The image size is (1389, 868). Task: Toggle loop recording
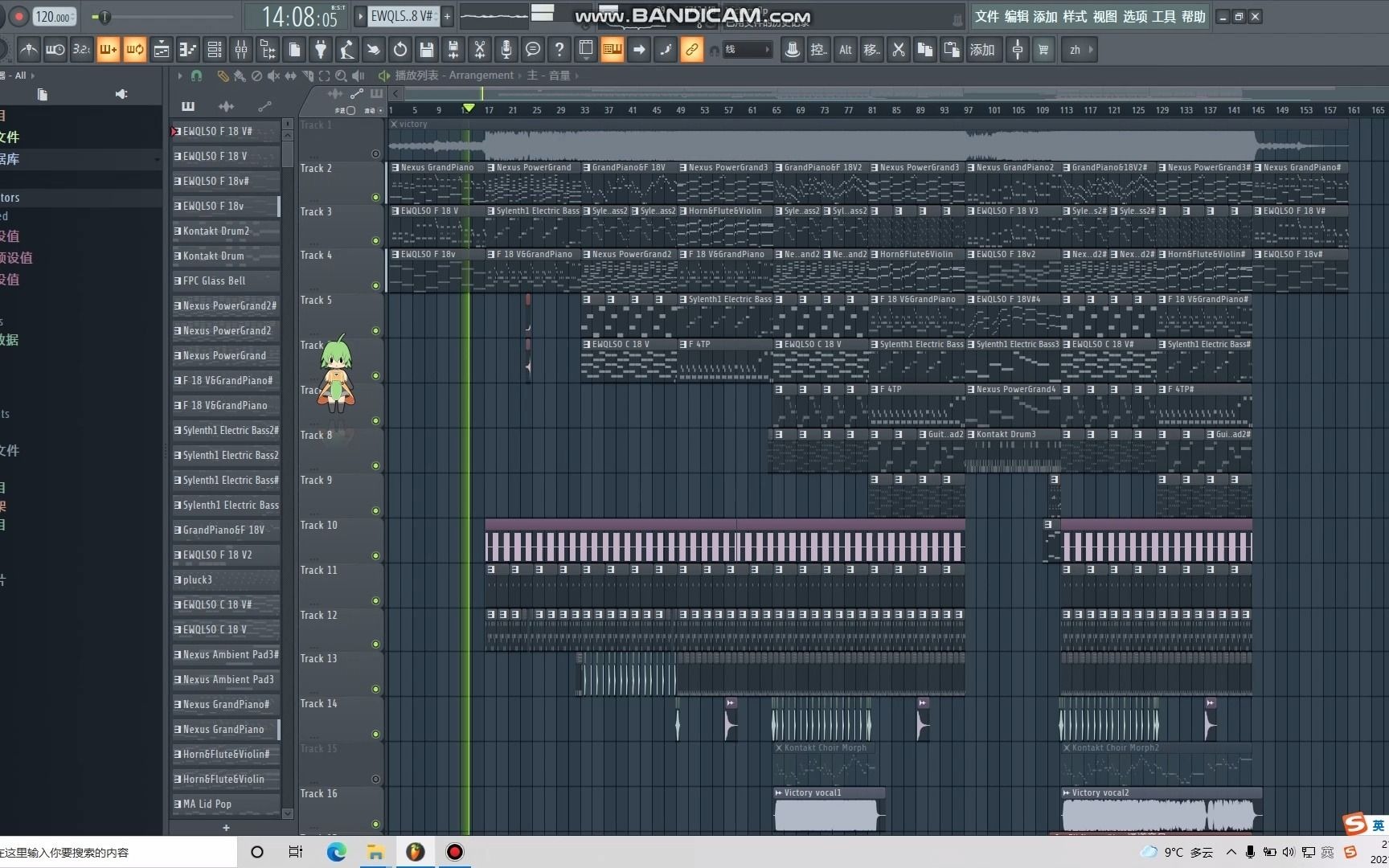[134, 50]
